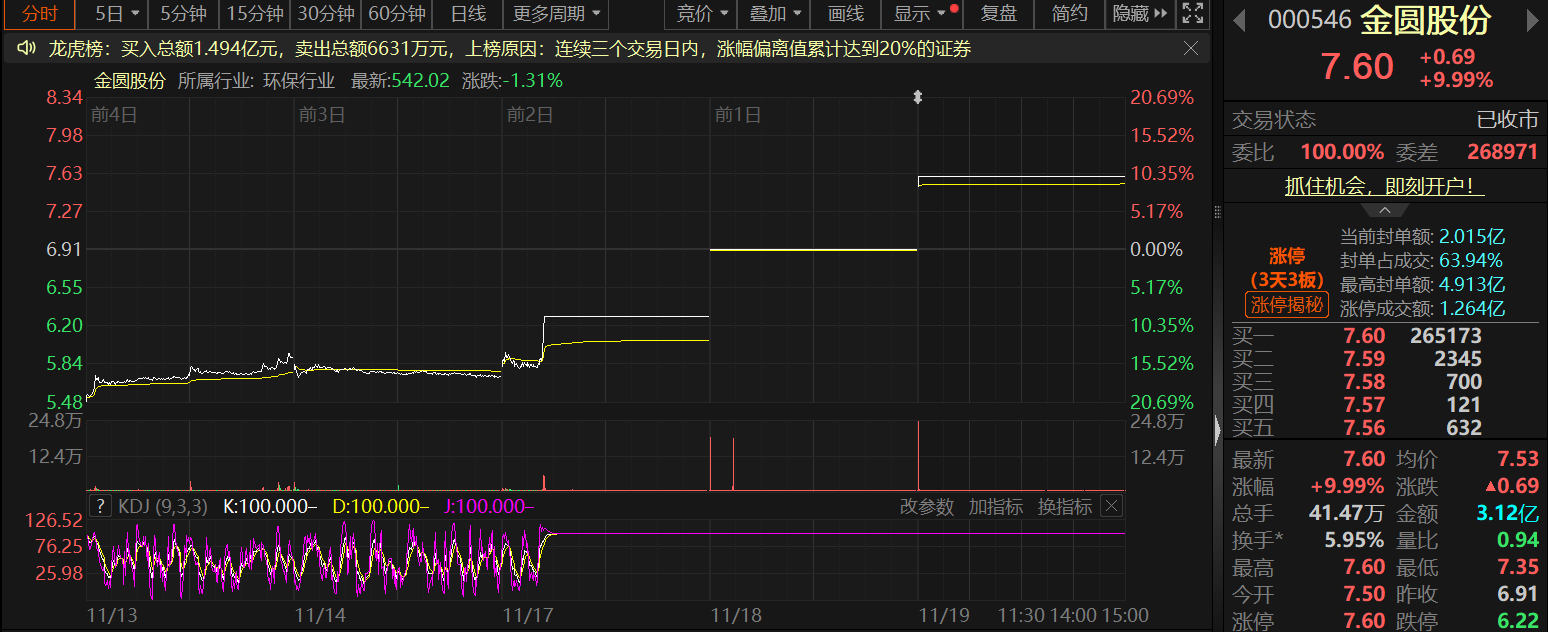
Task: Toggle 画线 drawing mode
Action: (846, 14)
